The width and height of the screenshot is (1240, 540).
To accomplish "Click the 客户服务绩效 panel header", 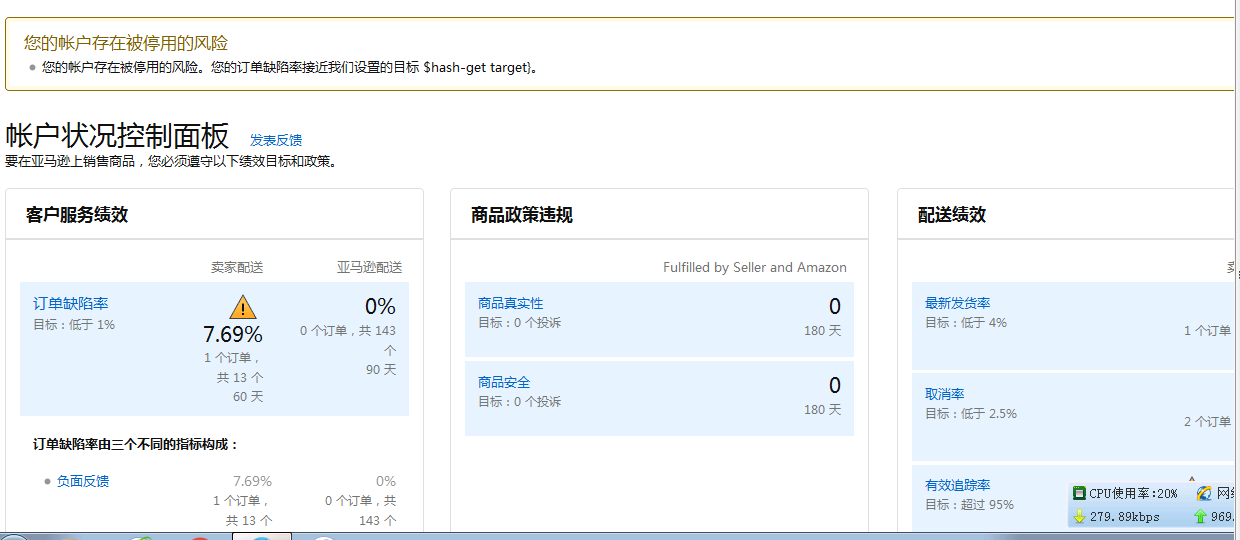I will point(77,215).
